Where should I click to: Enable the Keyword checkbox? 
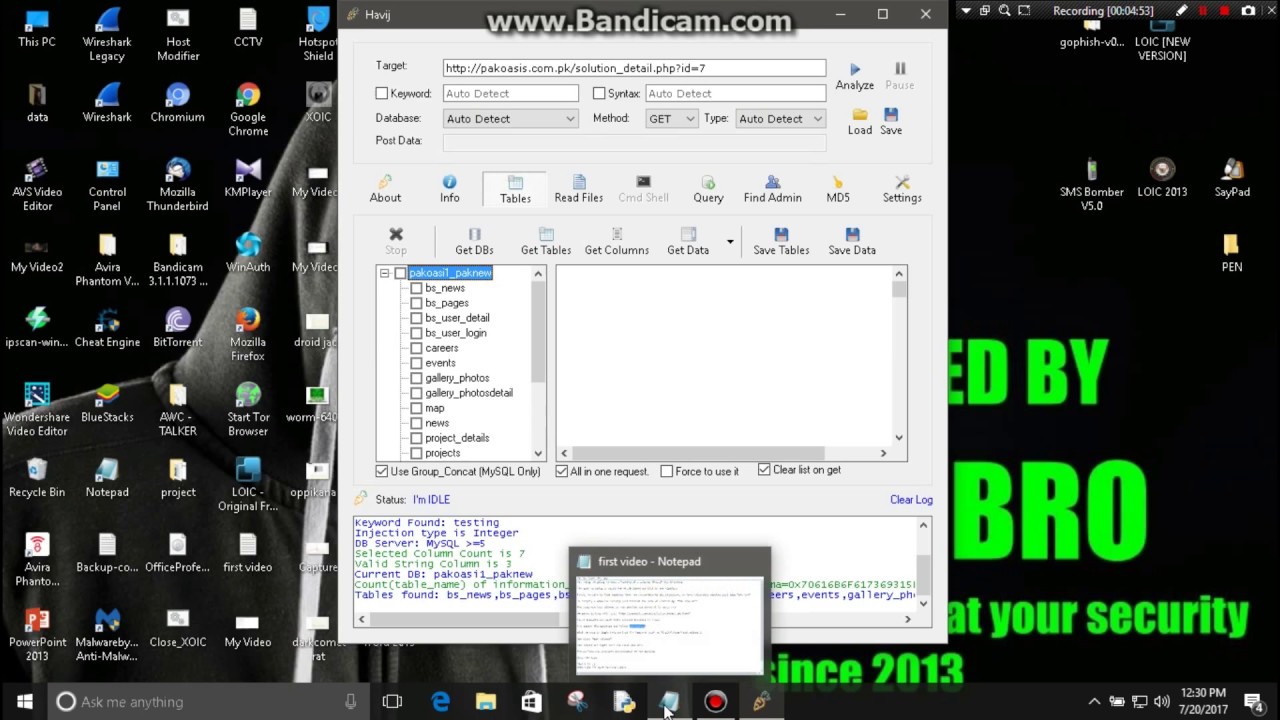[x=381, y=93]
